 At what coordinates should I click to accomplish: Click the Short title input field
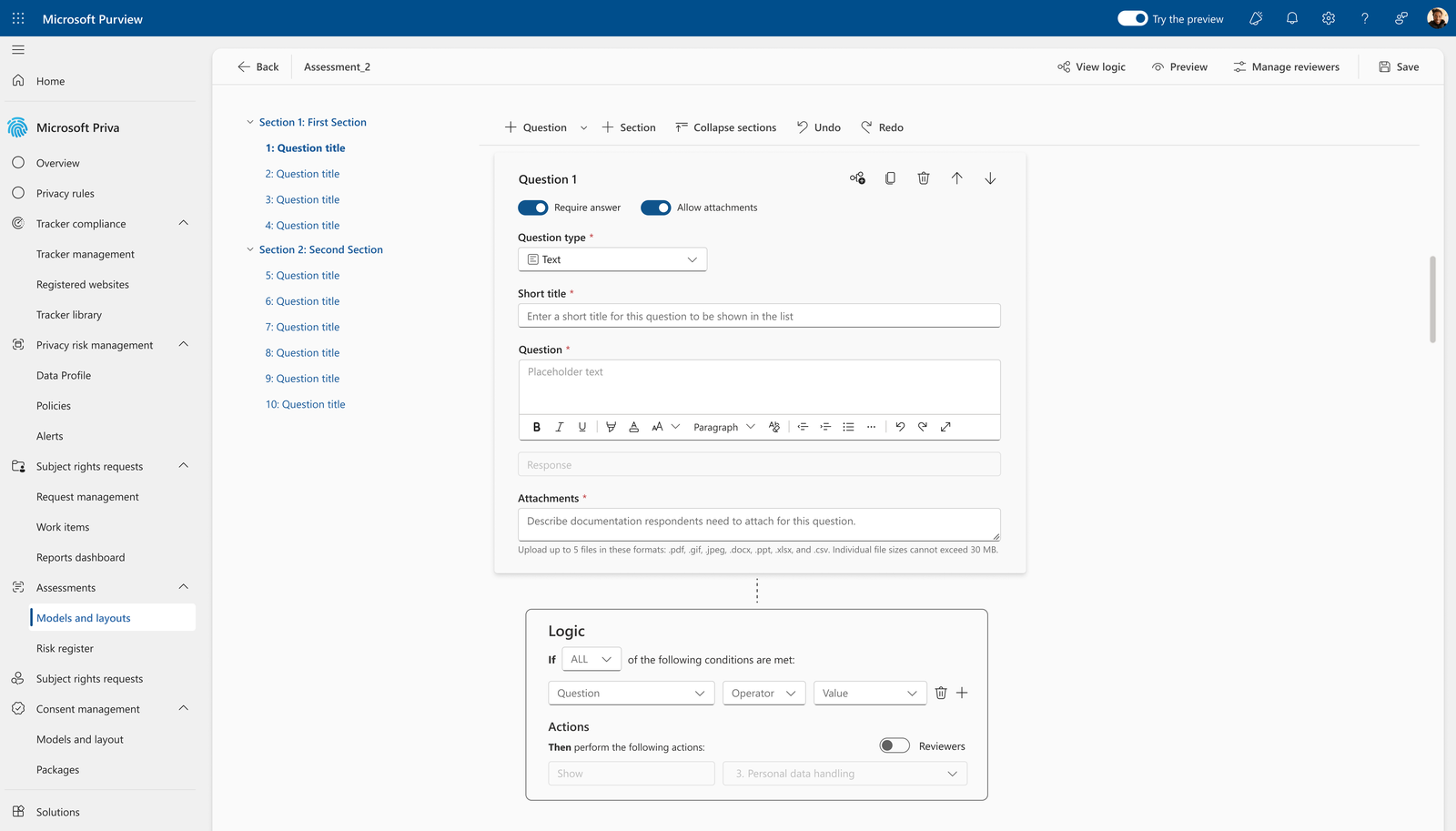759,316
